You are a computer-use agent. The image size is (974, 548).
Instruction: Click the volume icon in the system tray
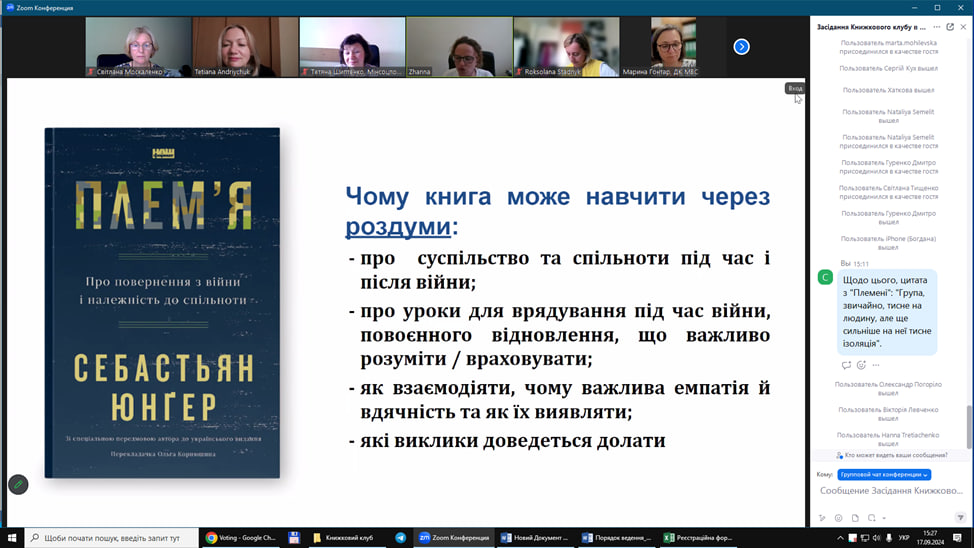tap(876, 538)
